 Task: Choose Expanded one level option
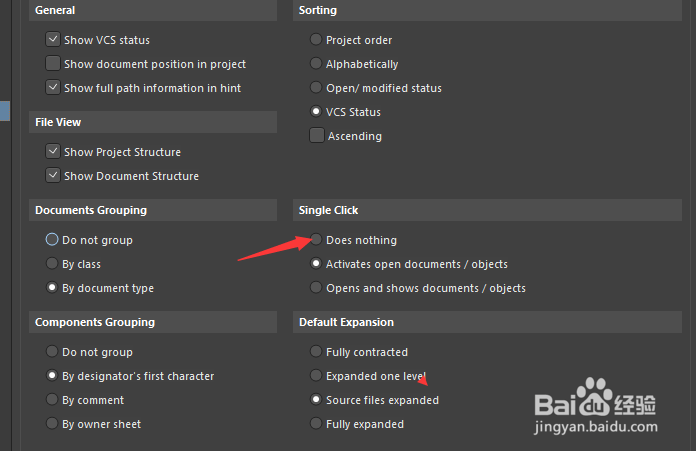pyautogui.click(x=316, y=376)
